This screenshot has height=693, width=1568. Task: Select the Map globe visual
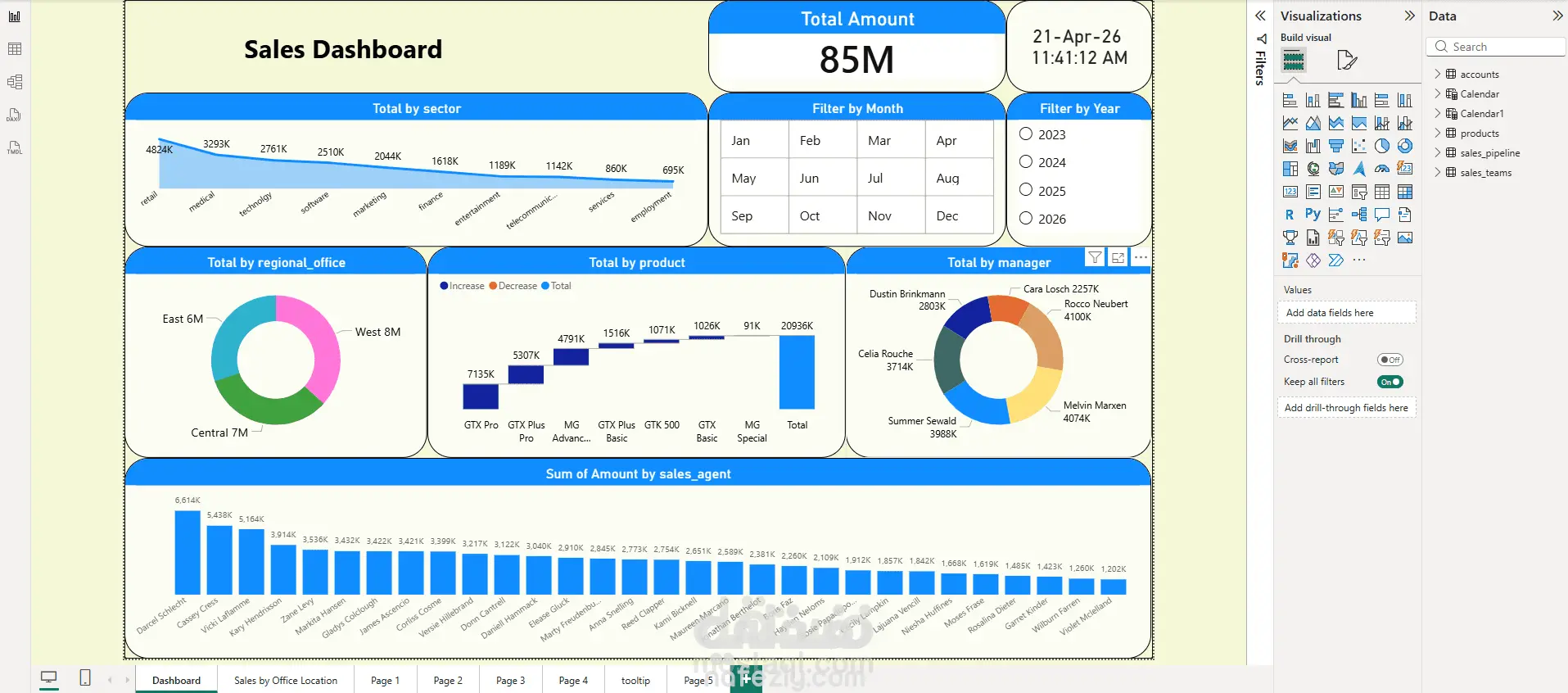pyautogui.click(x=1313, y=169)
